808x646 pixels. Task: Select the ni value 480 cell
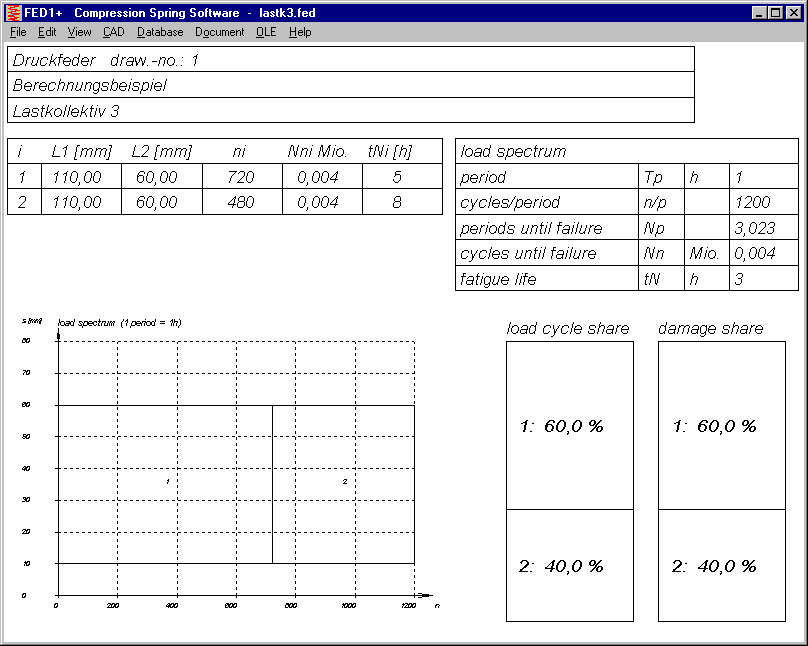point(241,202)
